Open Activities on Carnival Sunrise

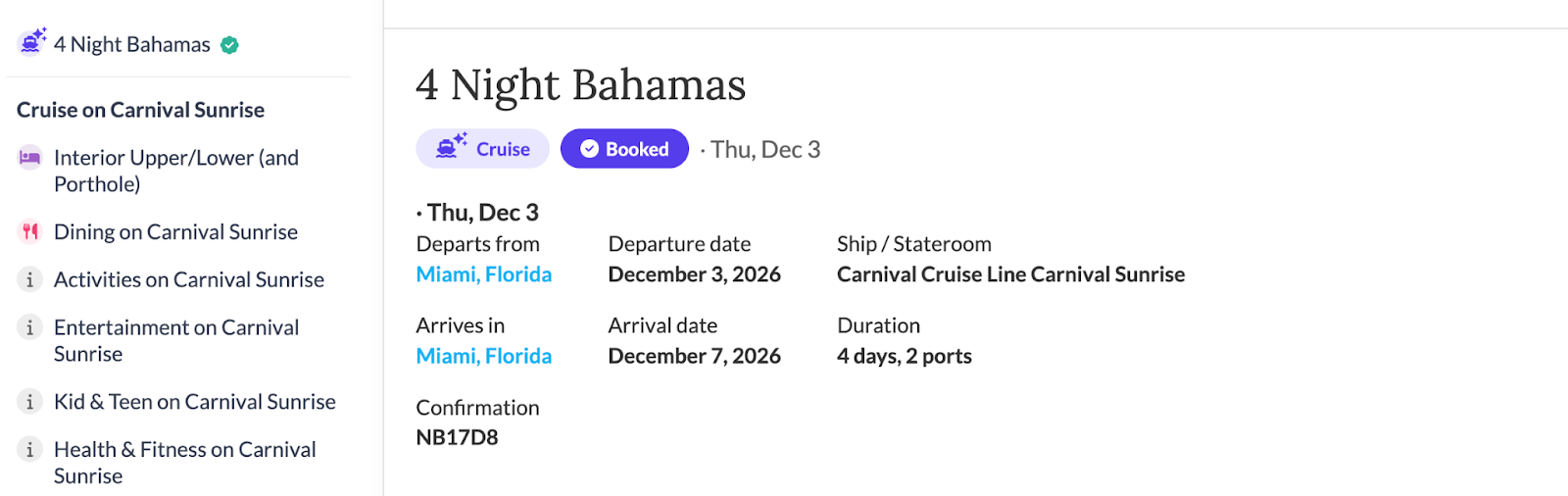point(189,280)
